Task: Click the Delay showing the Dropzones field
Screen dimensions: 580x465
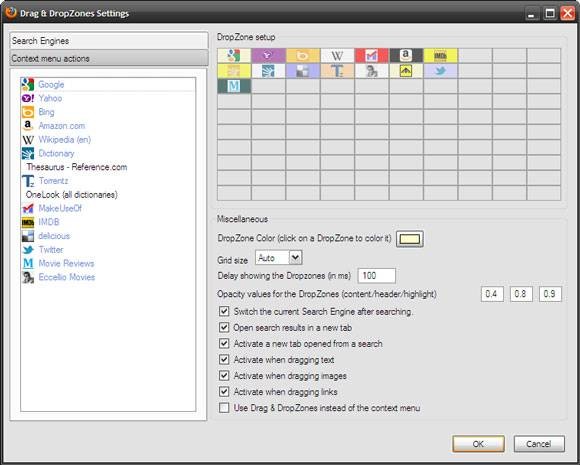Action: pyautogui.click(x=377, y=276)
